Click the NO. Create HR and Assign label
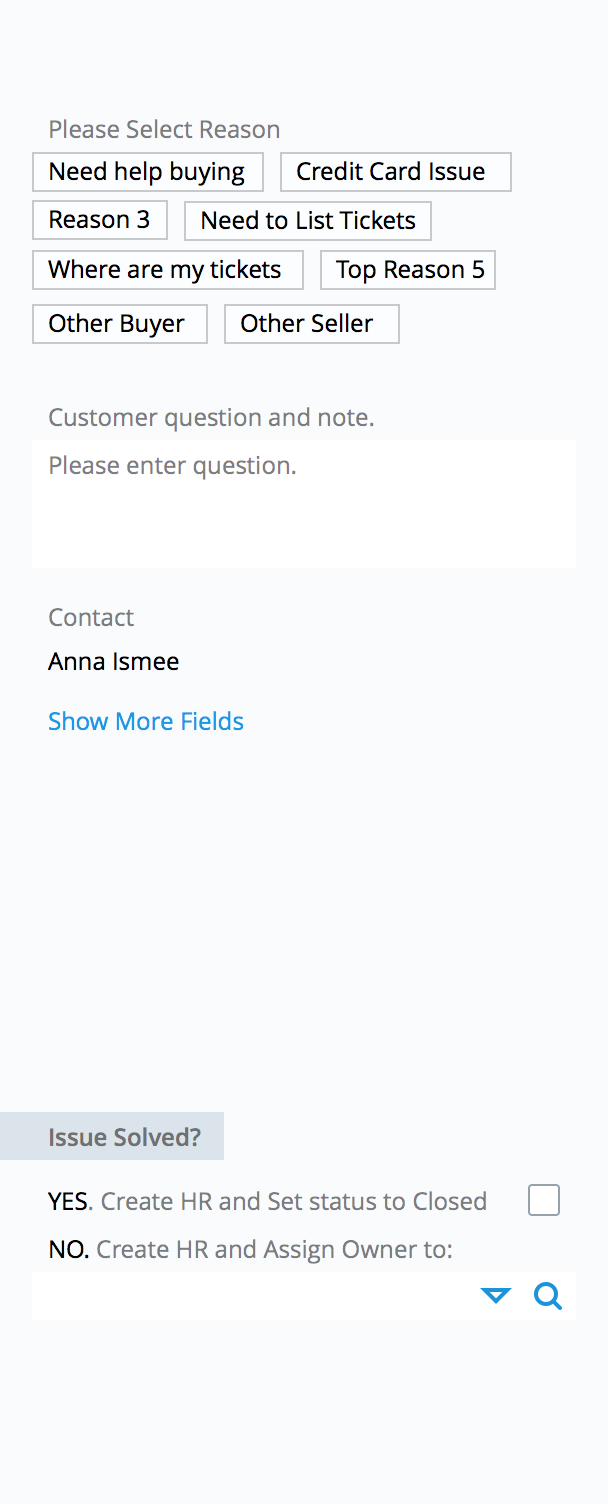 point(250,1249)
